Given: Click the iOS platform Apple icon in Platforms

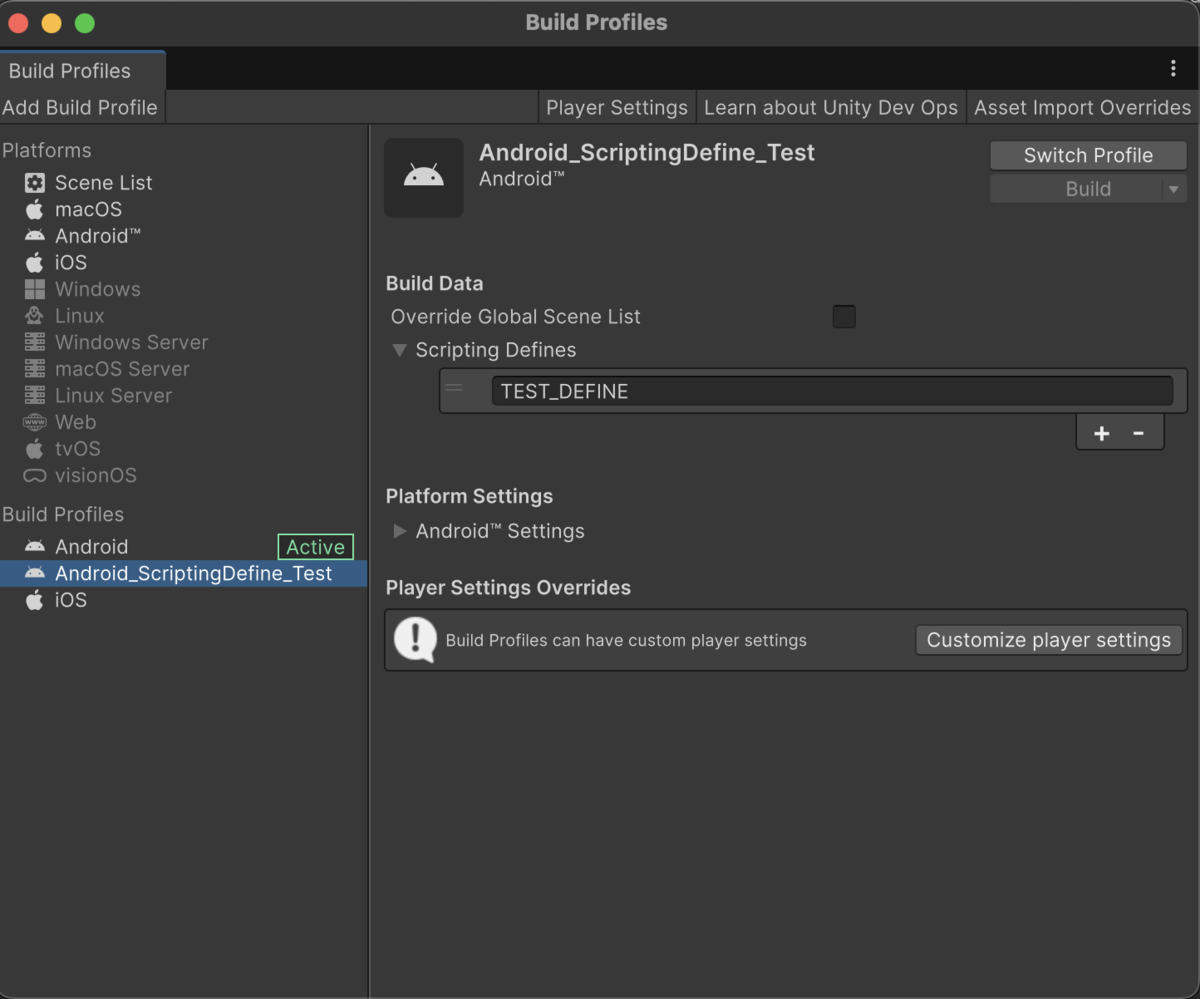Looking at the screenshot, I should (x=35, y=262).
